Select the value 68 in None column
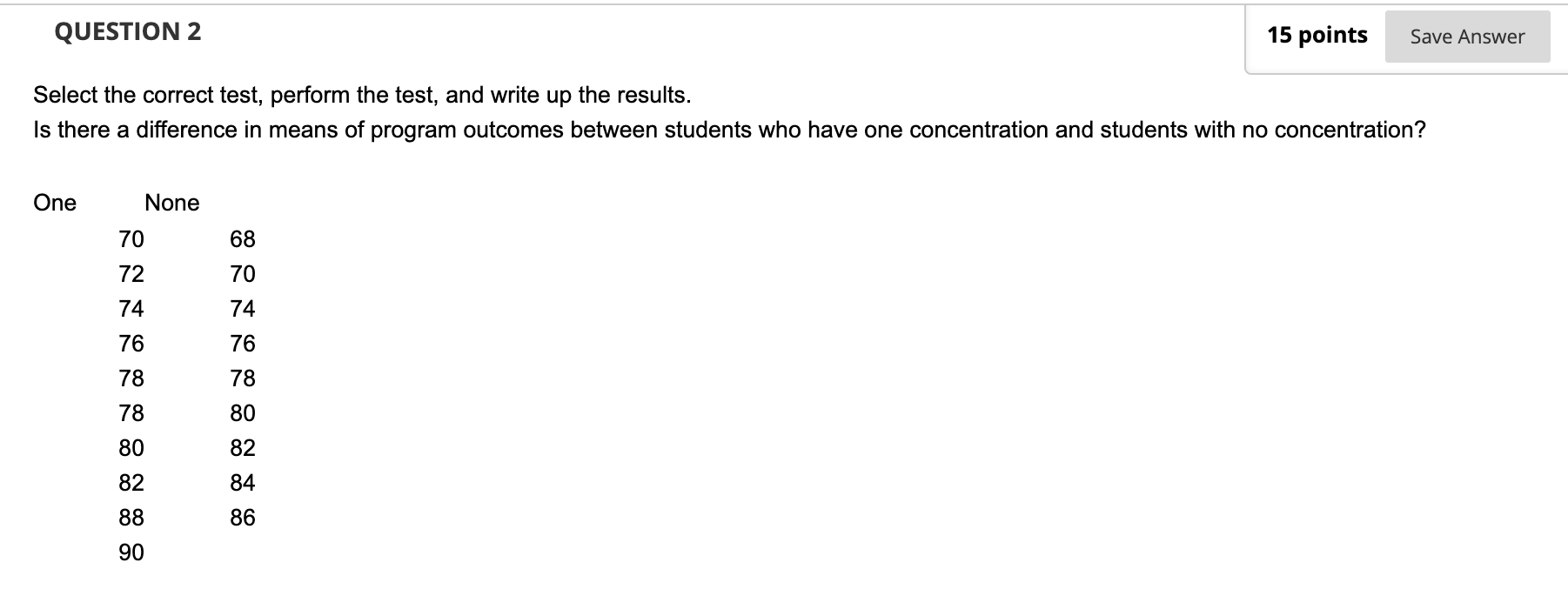Image resolution: width=1568 pixels, height=616 pixels. click(x=243, y=238)
